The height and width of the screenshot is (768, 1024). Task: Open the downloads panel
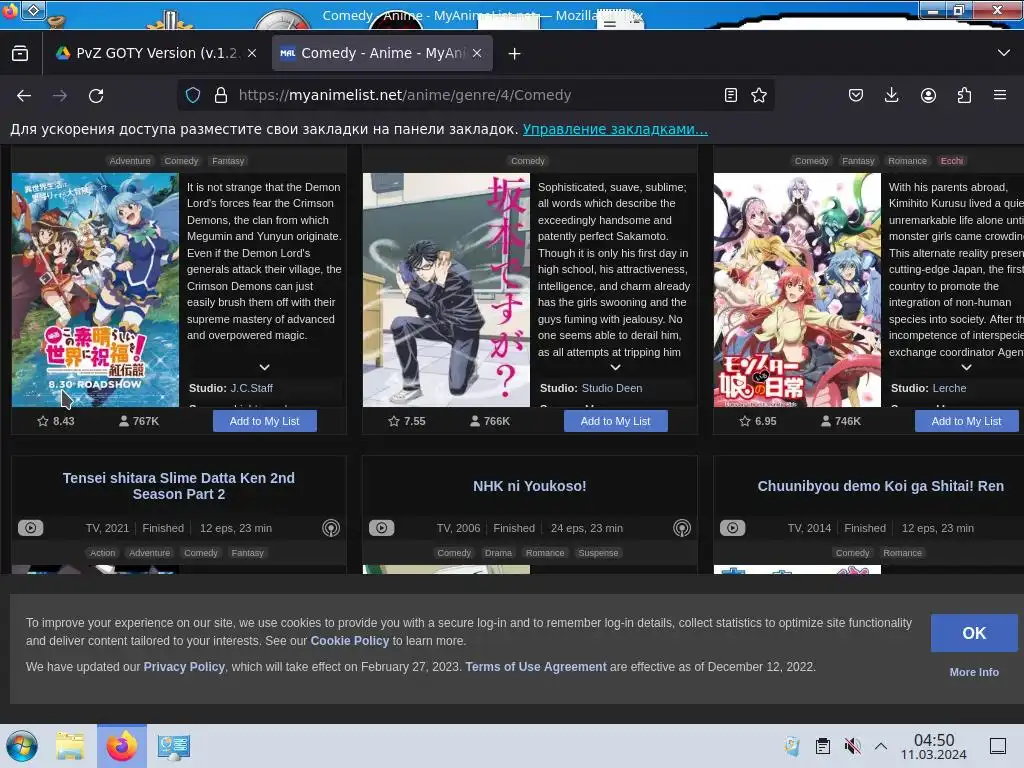[x=891, y=95]
